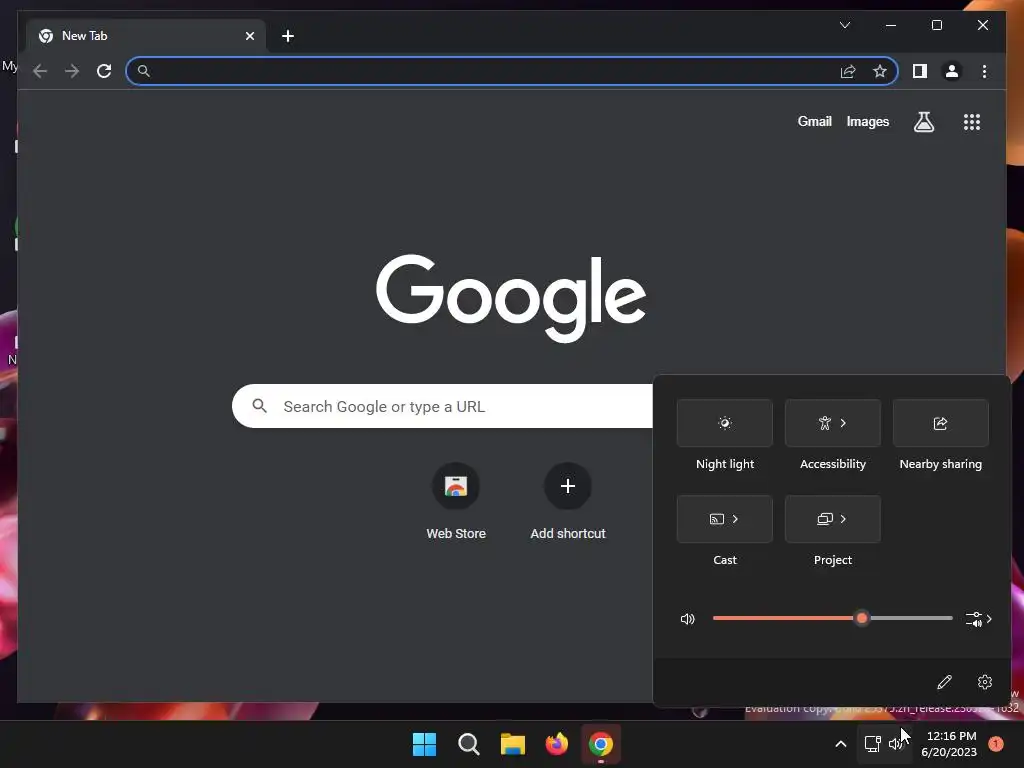1024x768 pixels.
Task: Click the network tray icon
Action: 872,744
